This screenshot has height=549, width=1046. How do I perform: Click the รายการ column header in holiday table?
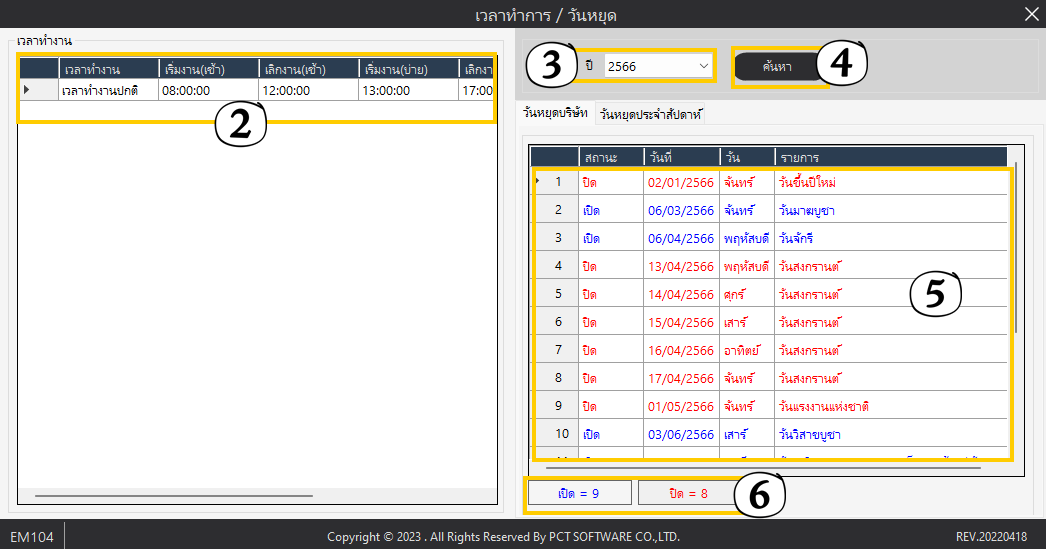890,157
